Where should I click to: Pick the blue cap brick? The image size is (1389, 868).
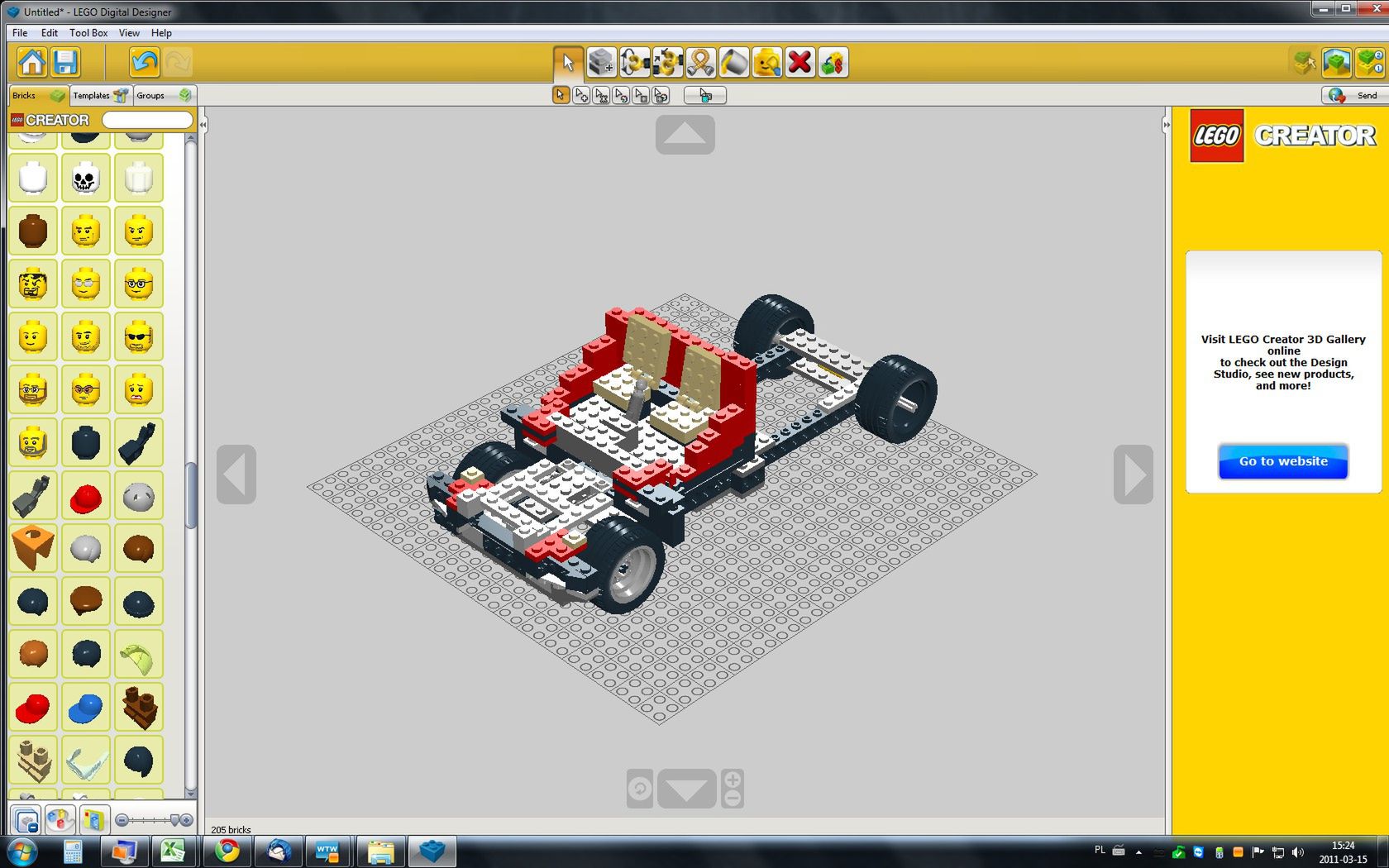85,708
